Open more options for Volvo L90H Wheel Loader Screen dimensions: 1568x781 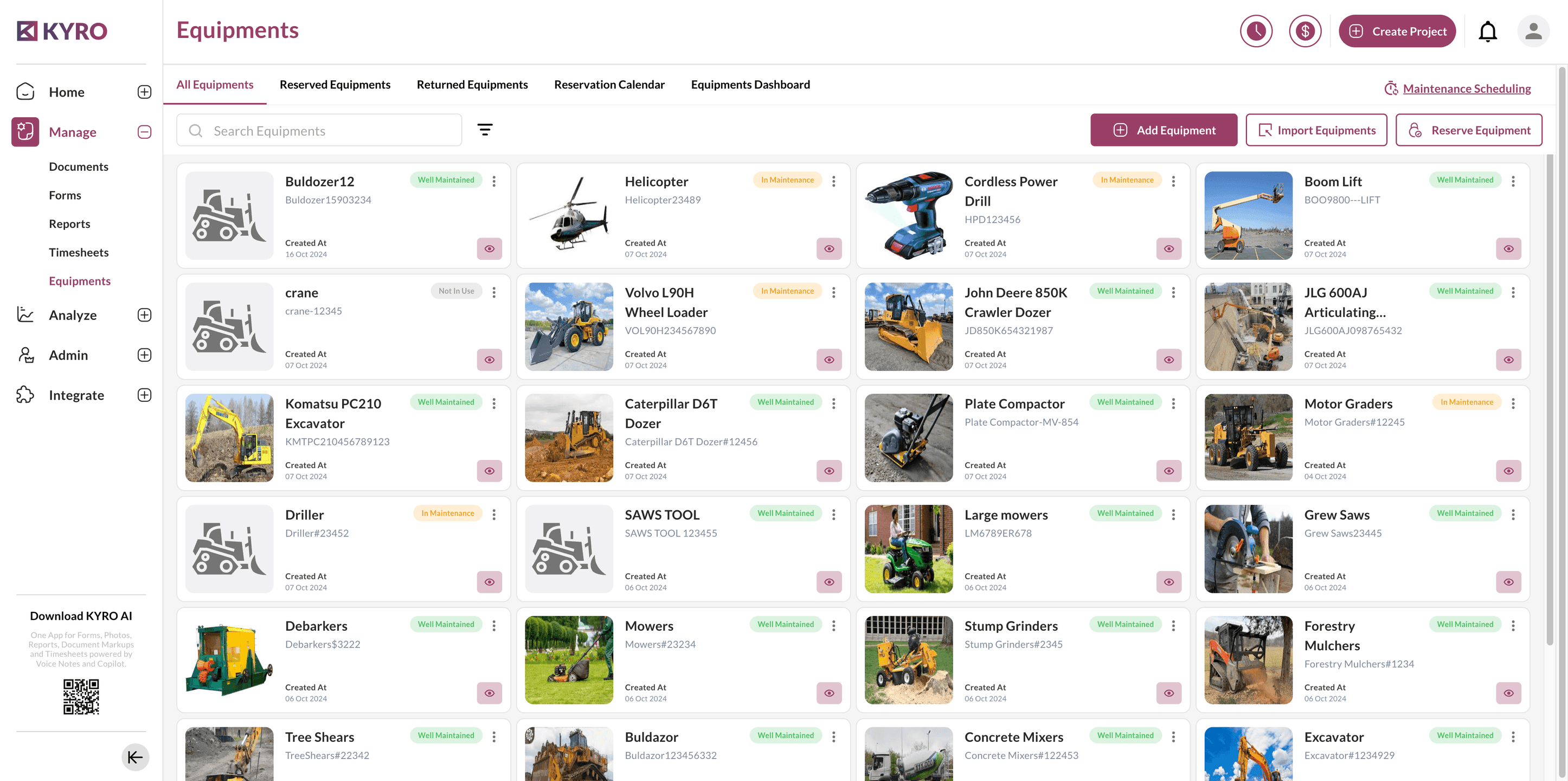point(833,293)
